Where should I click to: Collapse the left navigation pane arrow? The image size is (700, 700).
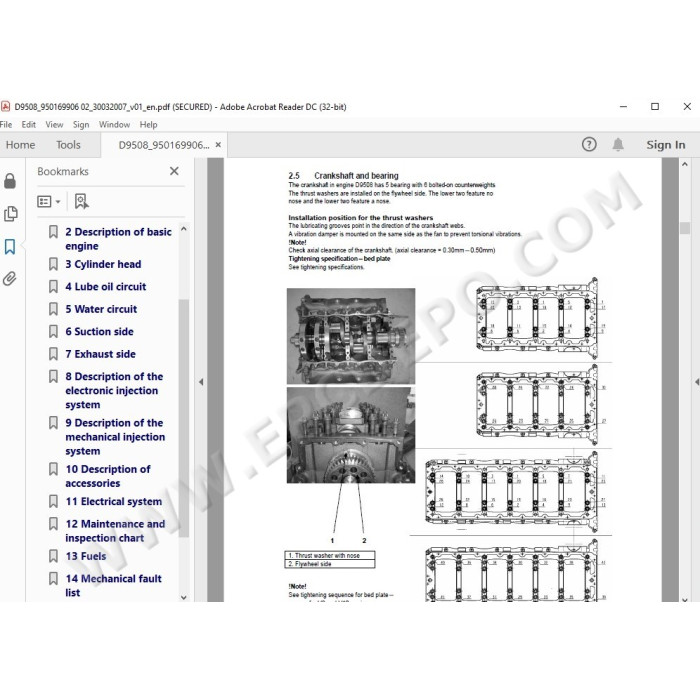(x=200, y=381)
